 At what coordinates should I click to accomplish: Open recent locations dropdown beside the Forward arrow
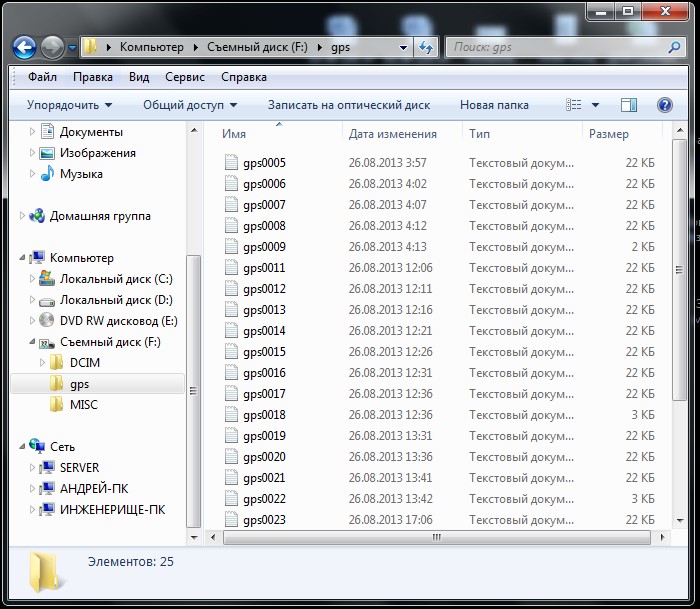72,47
